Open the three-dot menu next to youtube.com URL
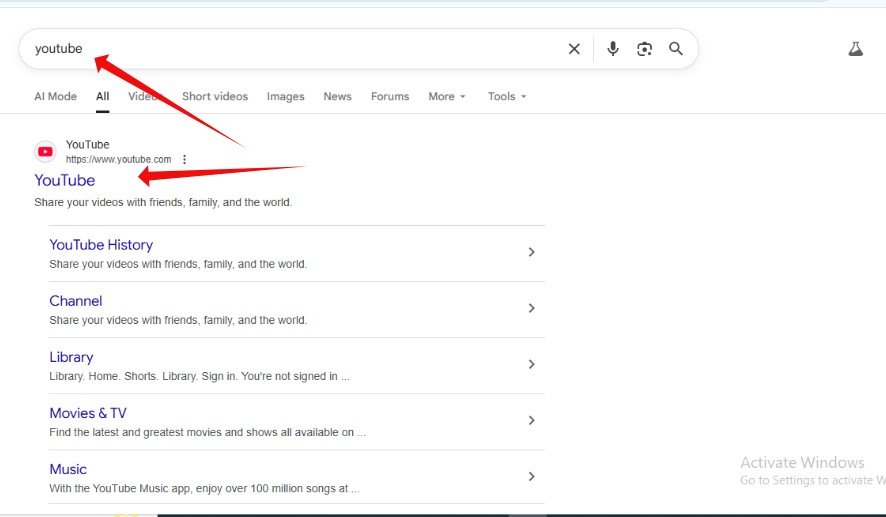Image resolution: width=886 pixels, height=517 pixels. pyautogui.click(x=184, y=159)
